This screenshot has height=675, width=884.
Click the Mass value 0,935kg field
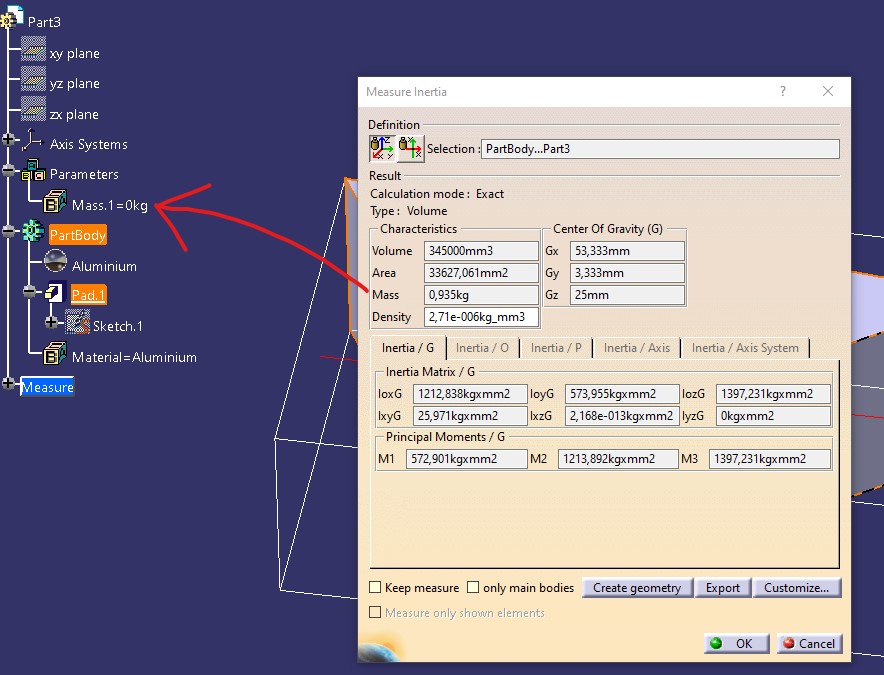[x=481, y=295]
